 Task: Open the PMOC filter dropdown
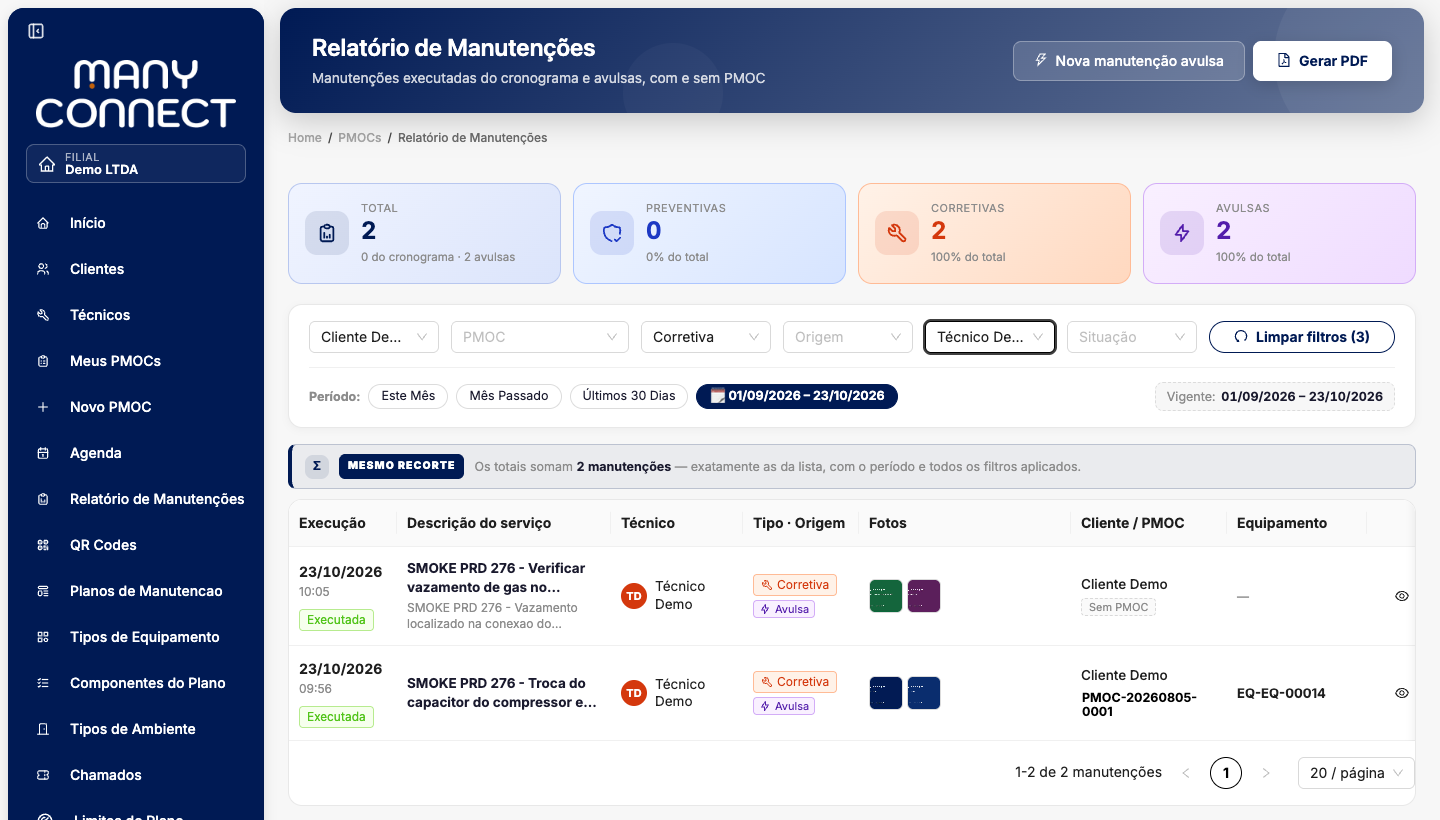540,337
